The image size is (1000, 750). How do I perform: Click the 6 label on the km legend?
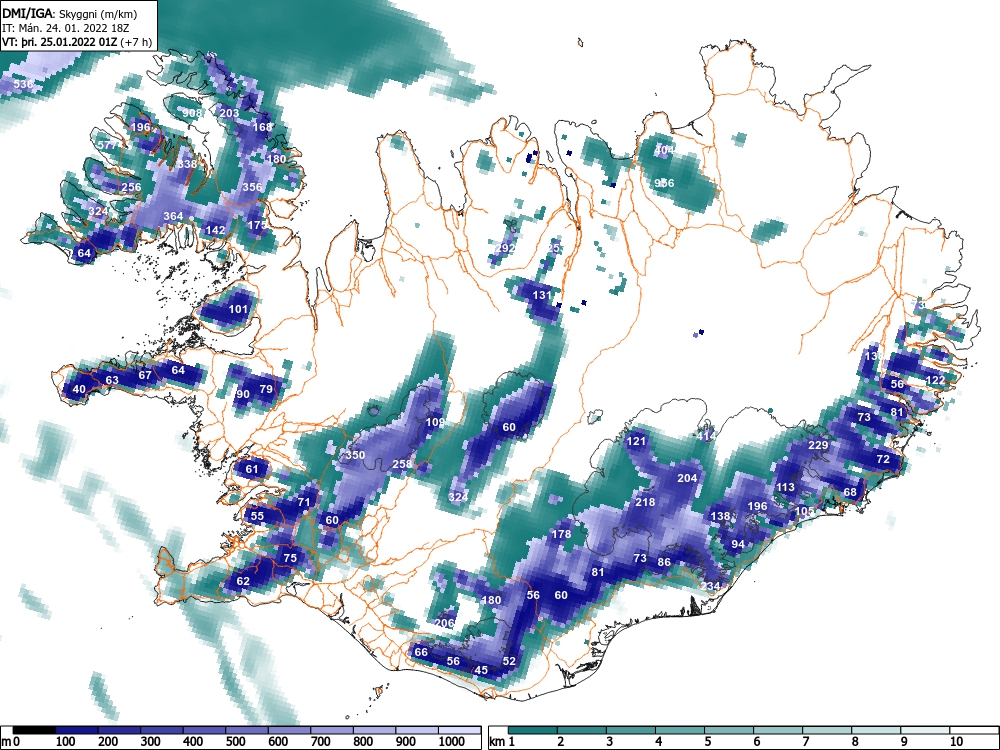pyautogui.click(x=756, y=742)
